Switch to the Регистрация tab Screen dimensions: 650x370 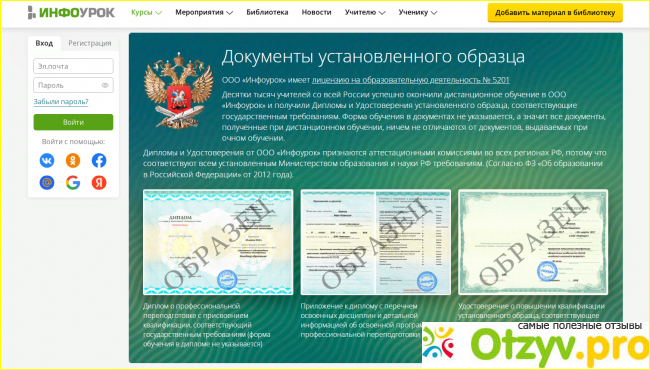click(90, 43)
